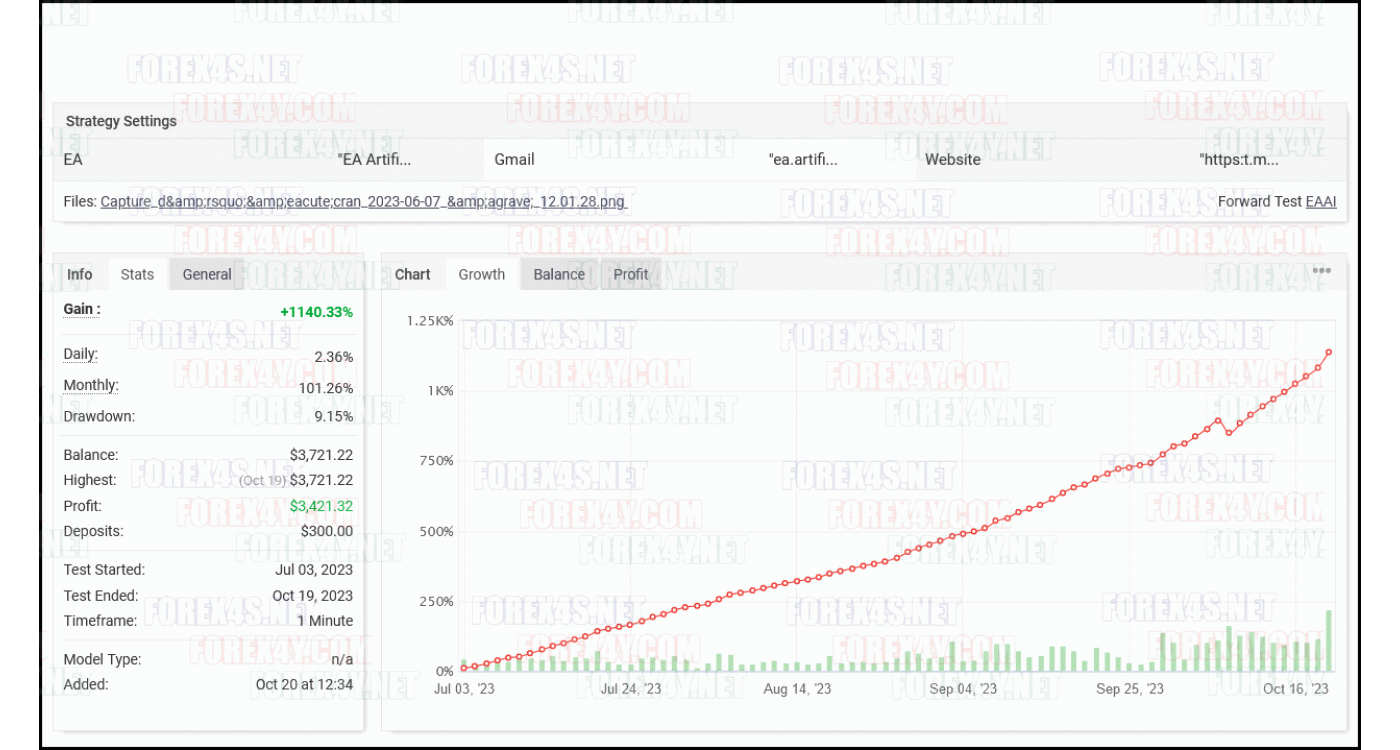Expand the truncated "EA Artifi..." value

coord(374,159)
